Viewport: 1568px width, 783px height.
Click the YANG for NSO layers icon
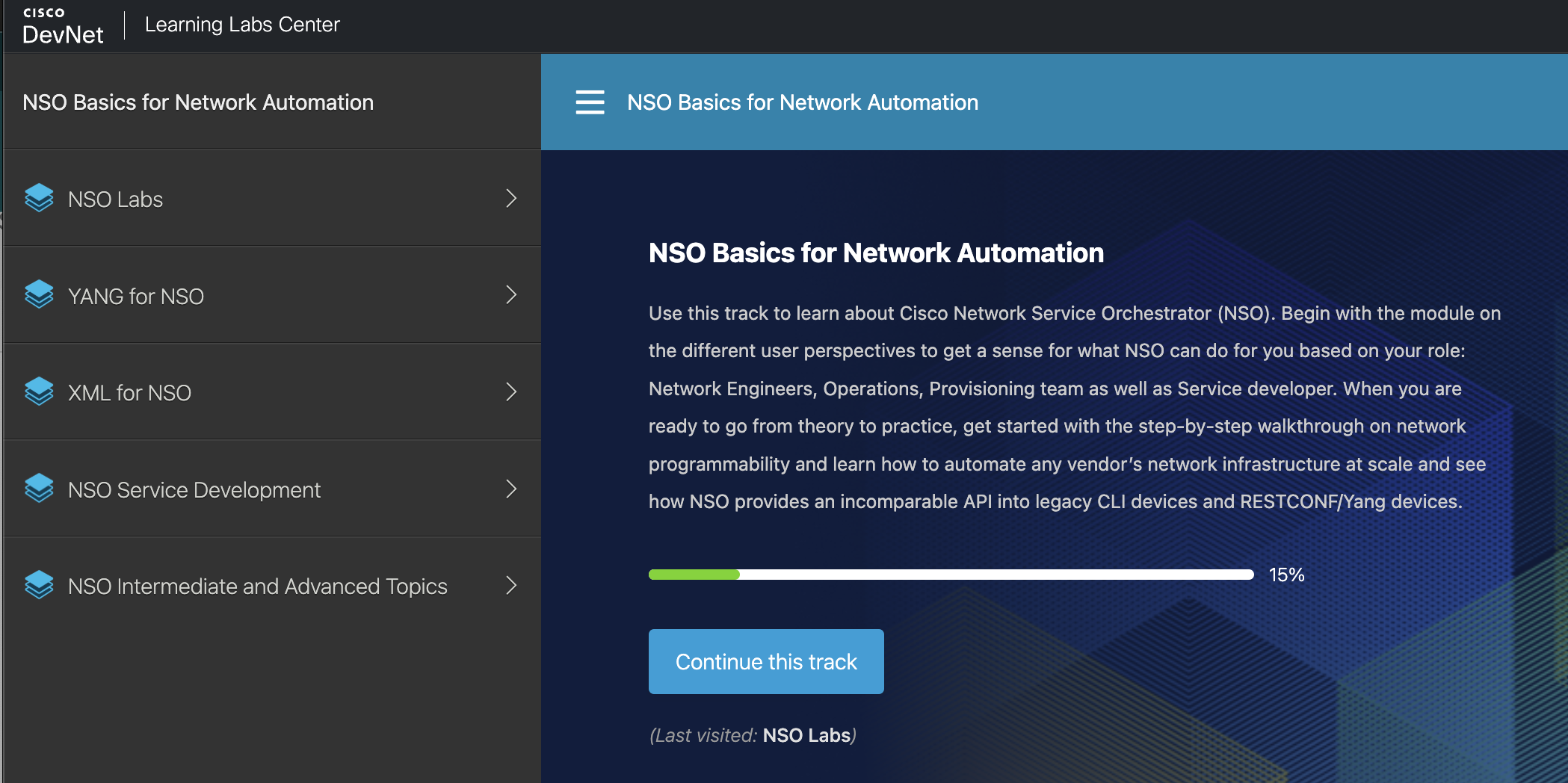[39, 295]
